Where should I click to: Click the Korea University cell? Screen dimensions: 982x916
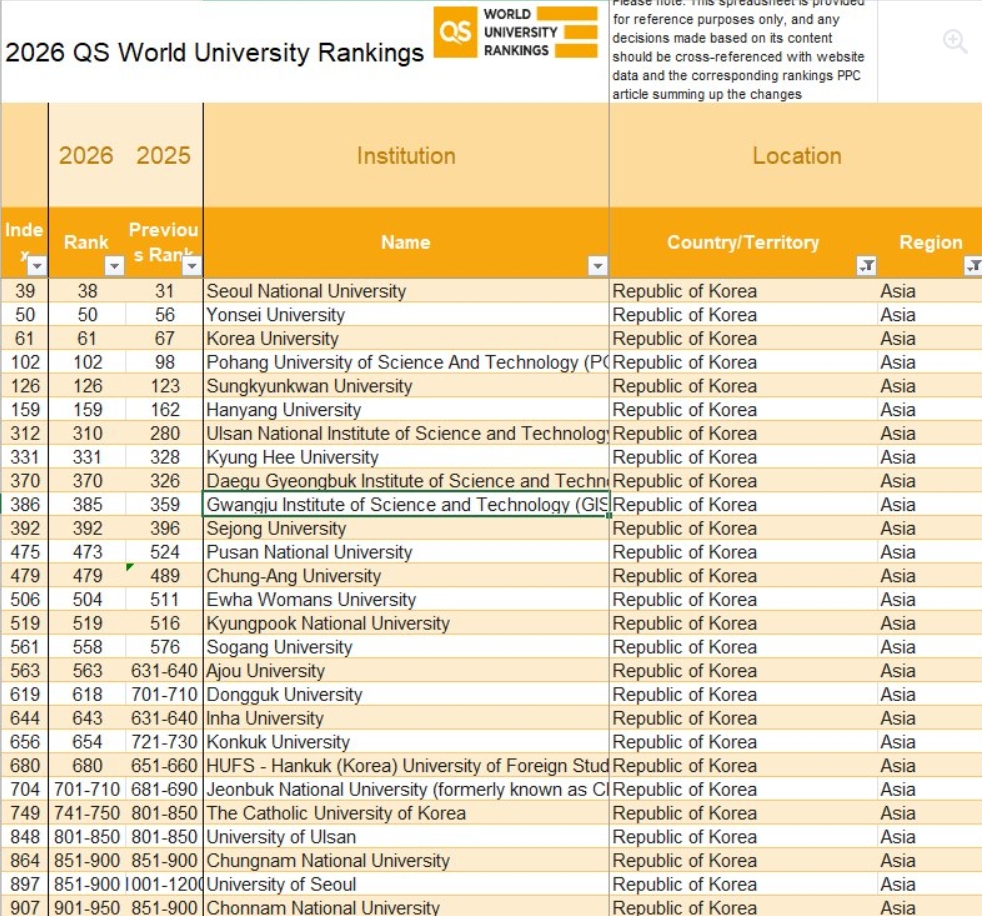406,339
